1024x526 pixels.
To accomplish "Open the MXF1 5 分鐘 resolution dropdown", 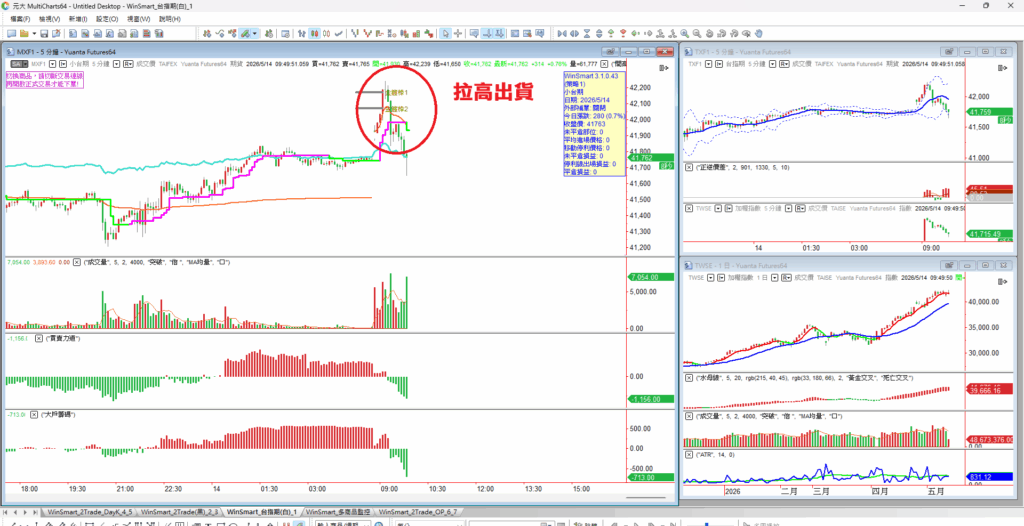I will click(x=117, y=64).
